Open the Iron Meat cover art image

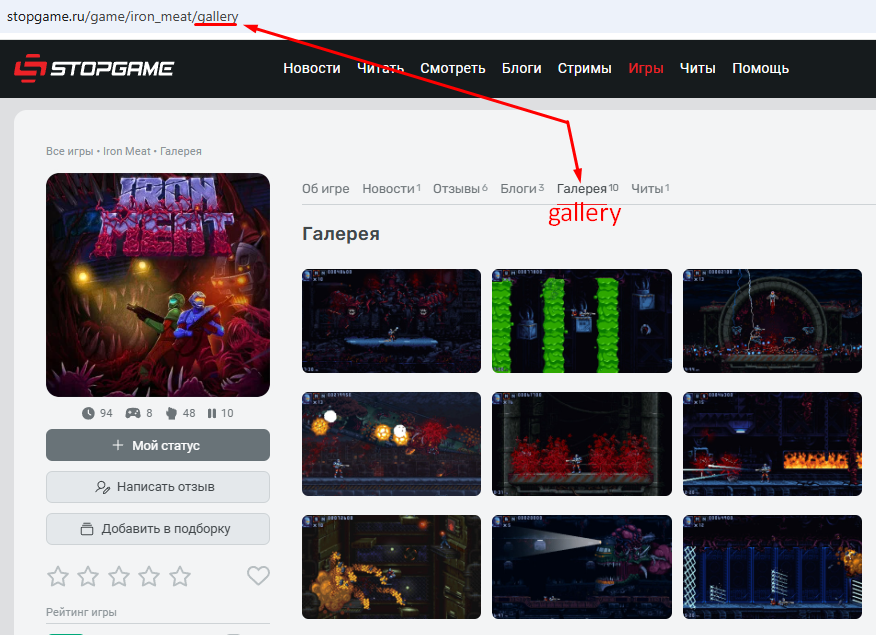158,285
